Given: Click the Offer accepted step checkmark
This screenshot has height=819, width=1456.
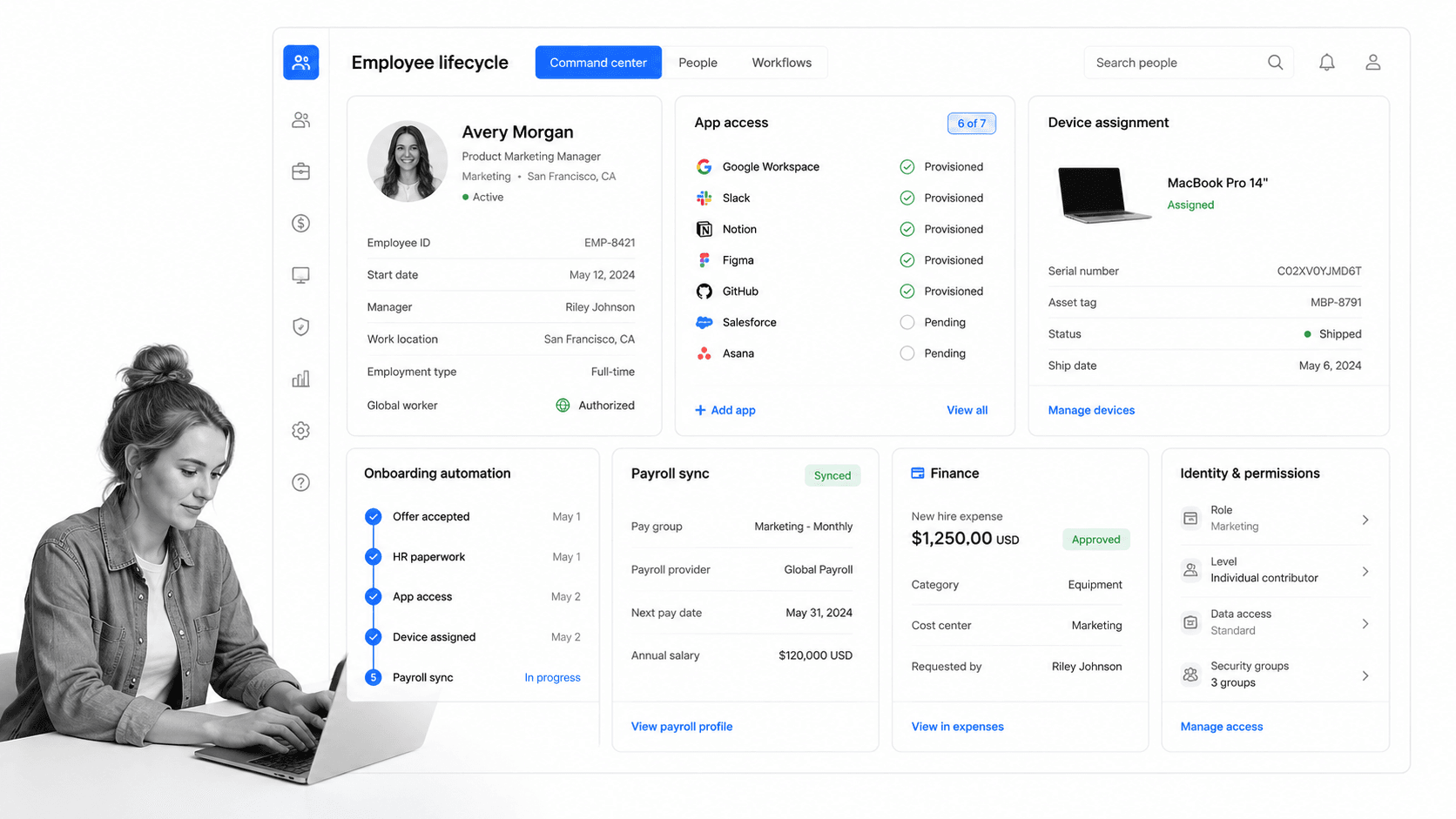Looking at the screenshot, I should click(373, 517).
